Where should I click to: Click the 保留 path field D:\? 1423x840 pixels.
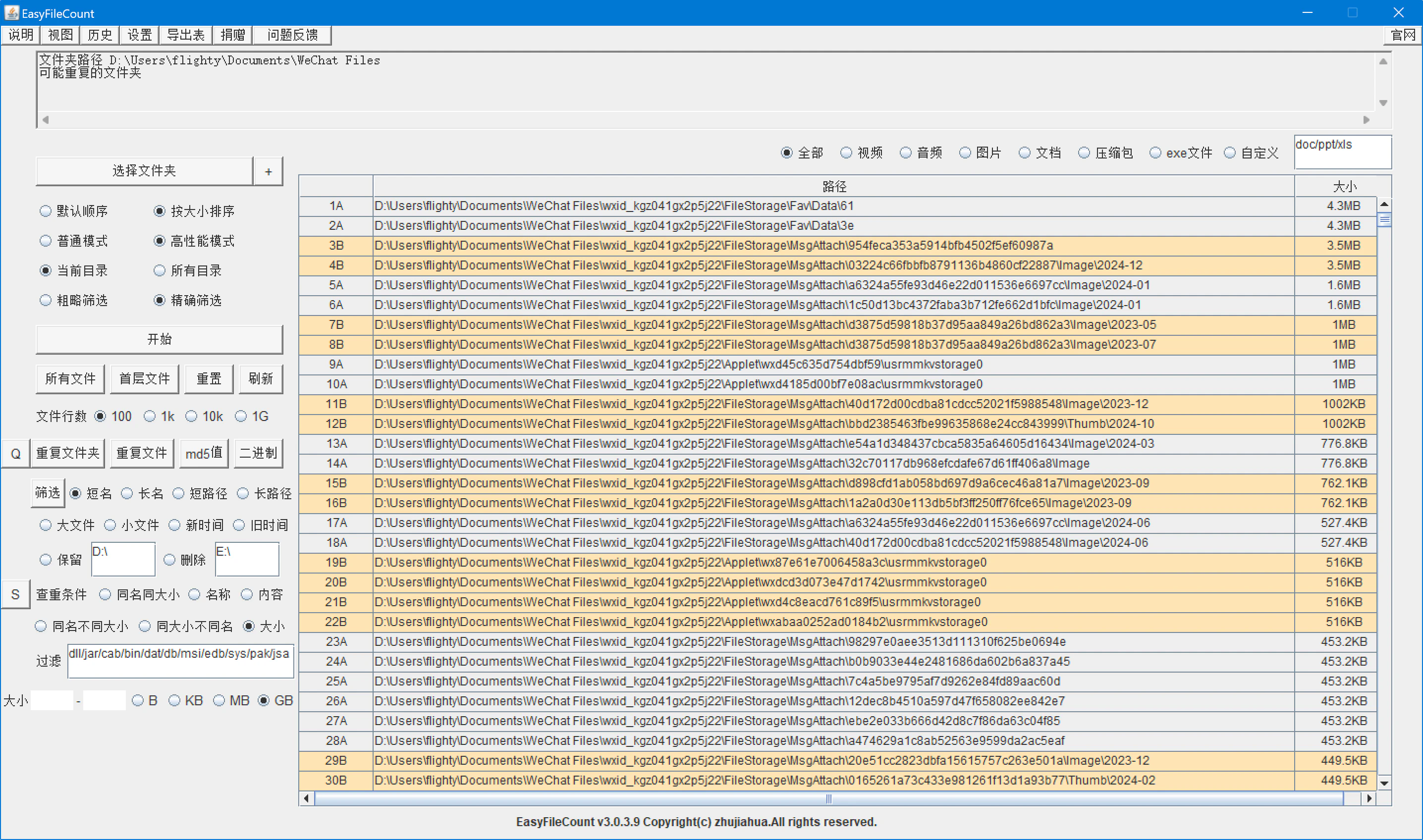point(123,559)
